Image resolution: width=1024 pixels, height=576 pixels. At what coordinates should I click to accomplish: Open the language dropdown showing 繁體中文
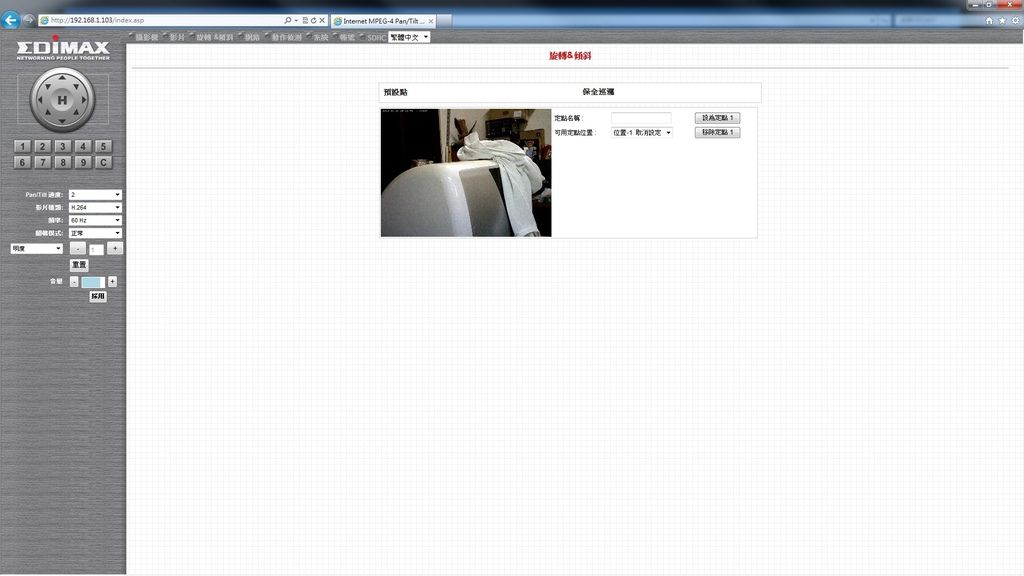click(x=409, y=37)
